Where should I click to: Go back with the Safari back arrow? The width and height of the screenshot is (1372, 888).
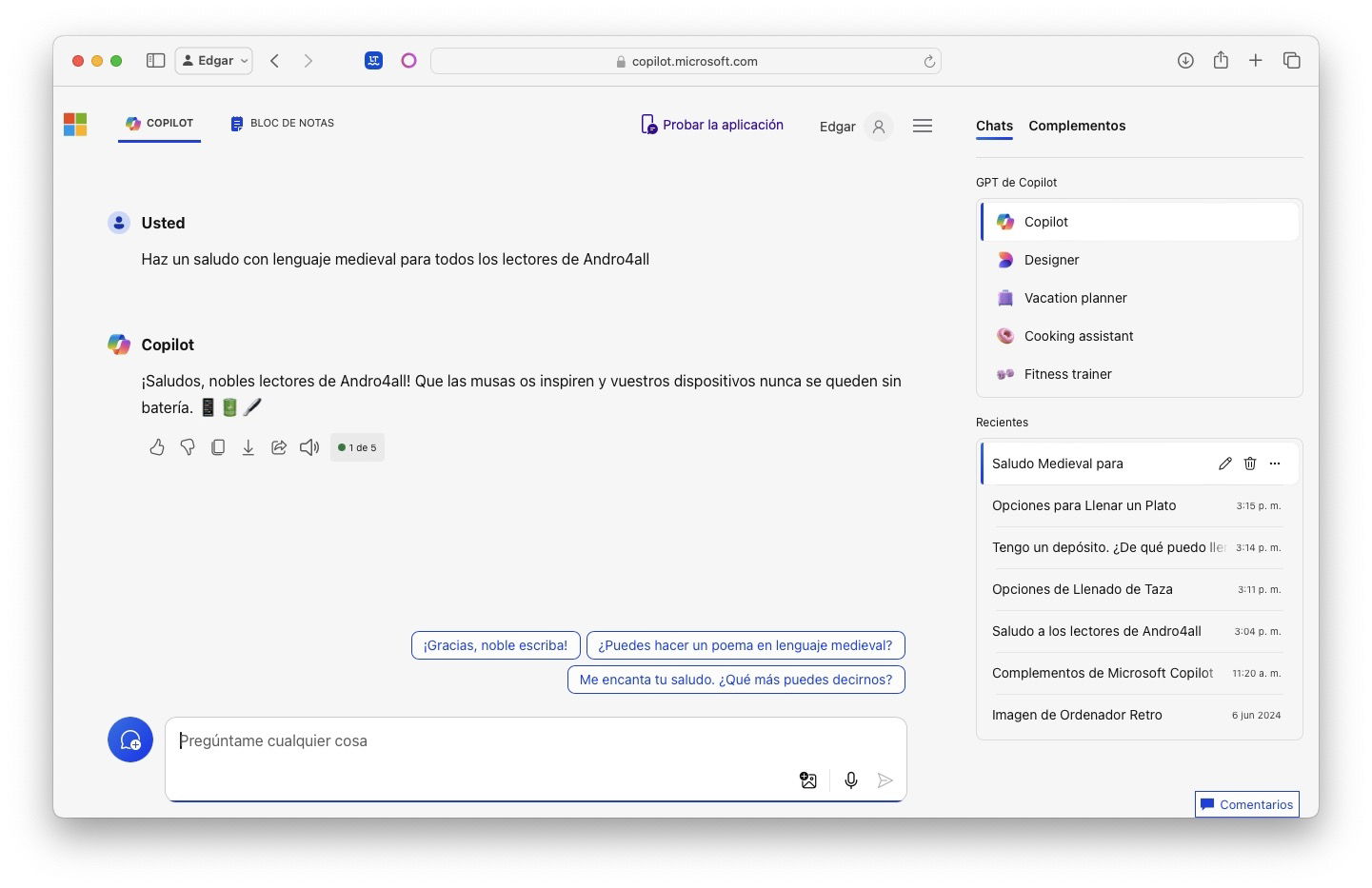[x=274, y=61]
